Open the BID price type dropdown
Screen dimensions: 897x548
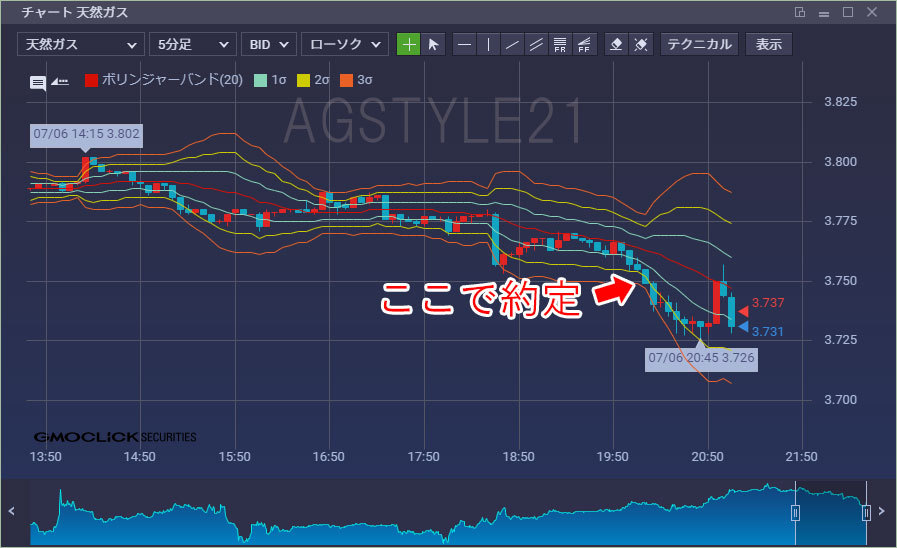268,44
